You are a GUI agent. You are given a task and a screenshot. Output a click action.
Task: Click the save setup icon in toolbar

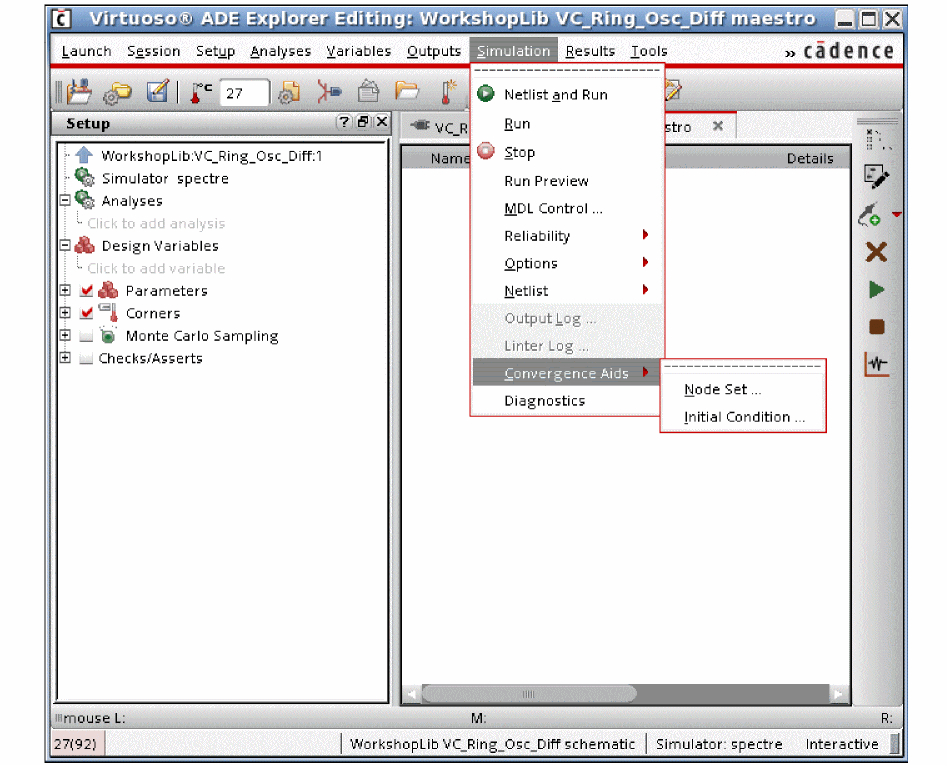coord(79,92)
